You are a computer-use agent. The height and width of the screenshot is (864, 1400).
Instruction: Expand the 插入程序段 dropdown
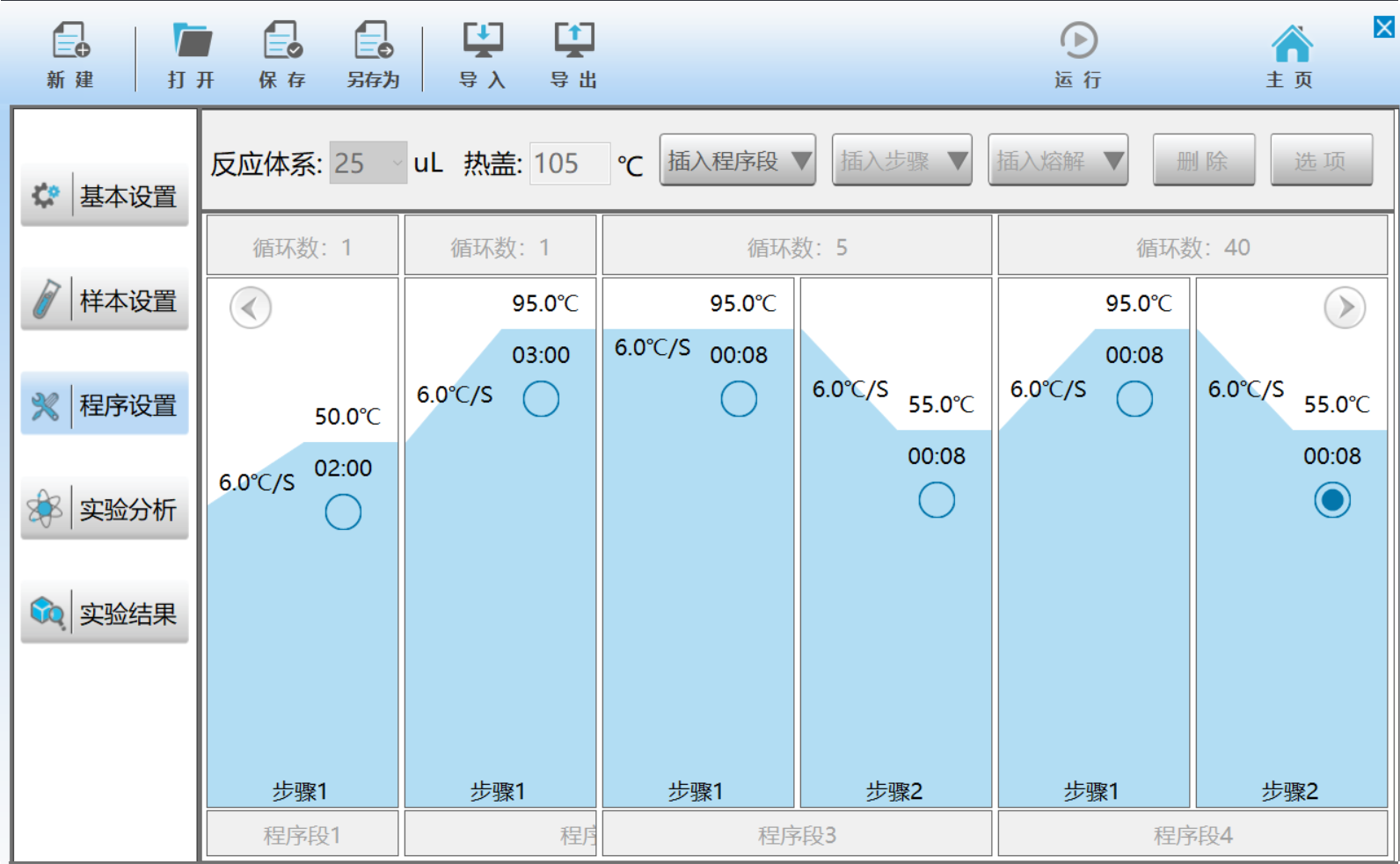click(738, 161)
